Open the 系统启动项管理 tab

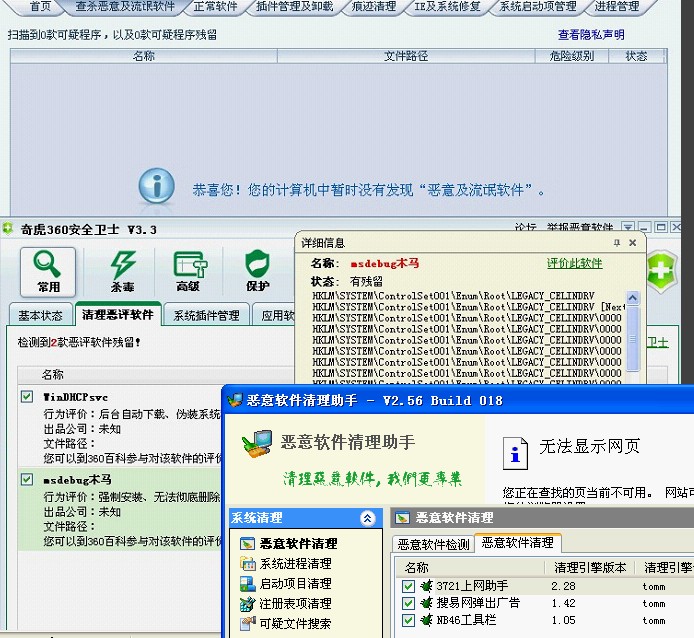538,7
